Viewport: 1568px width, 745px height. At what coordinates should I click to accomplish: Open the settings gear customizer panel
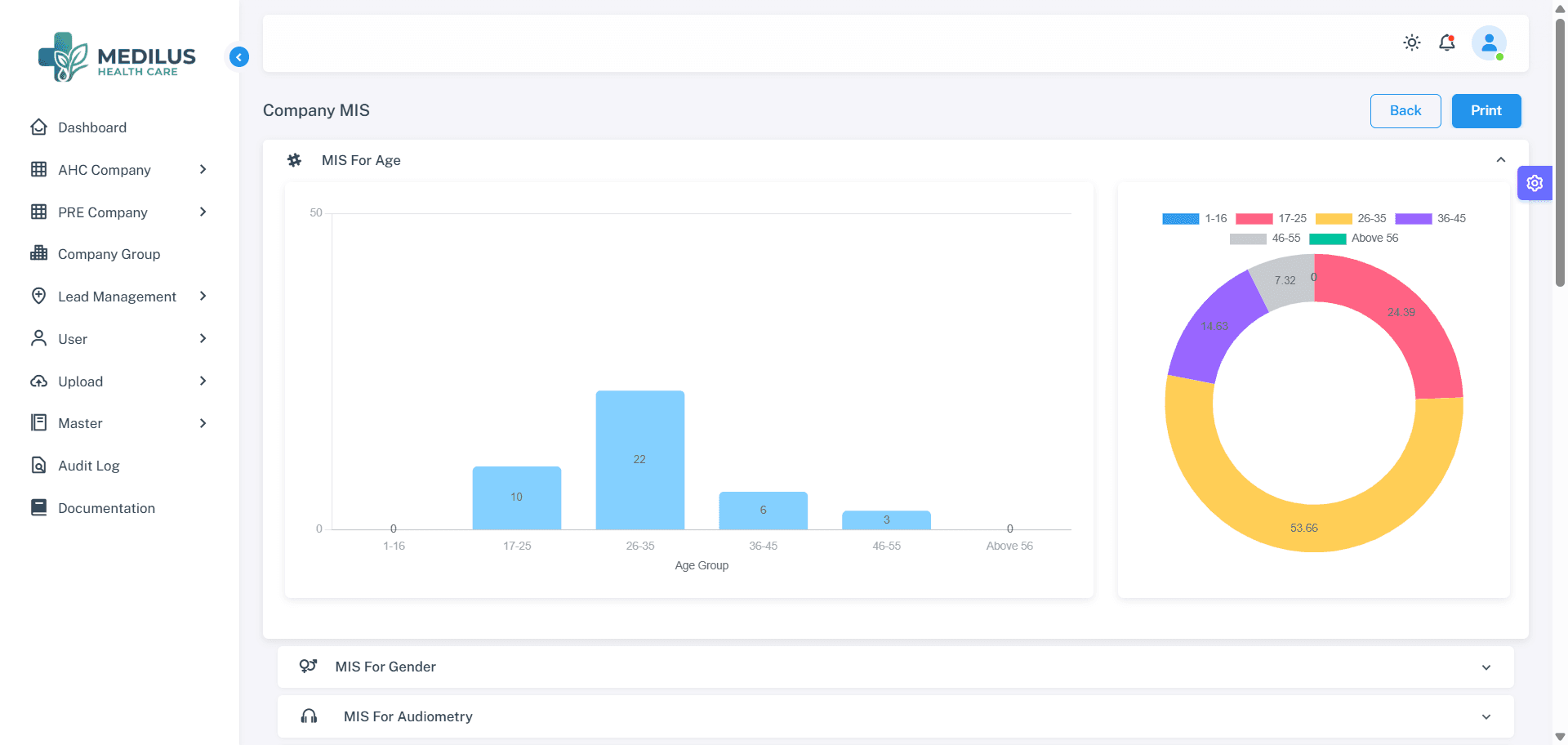[1535, 183]
